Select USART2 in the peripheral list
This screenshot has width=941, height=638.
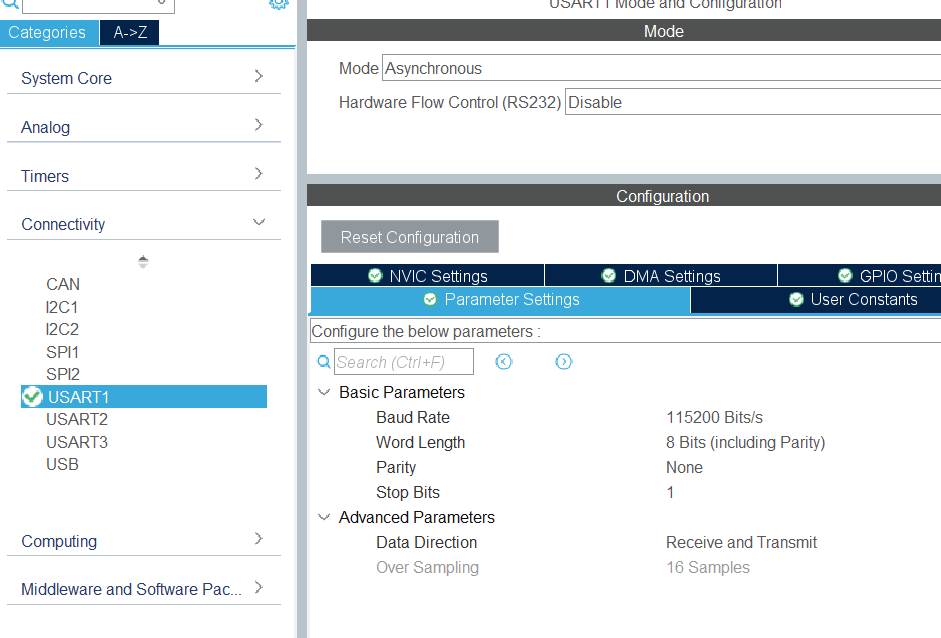click(77, 419)
